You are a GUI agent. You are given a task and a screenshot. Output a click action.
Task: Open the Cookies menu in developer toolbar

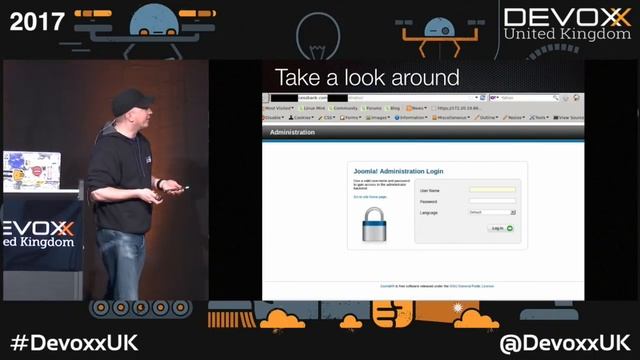coord(301,118)
